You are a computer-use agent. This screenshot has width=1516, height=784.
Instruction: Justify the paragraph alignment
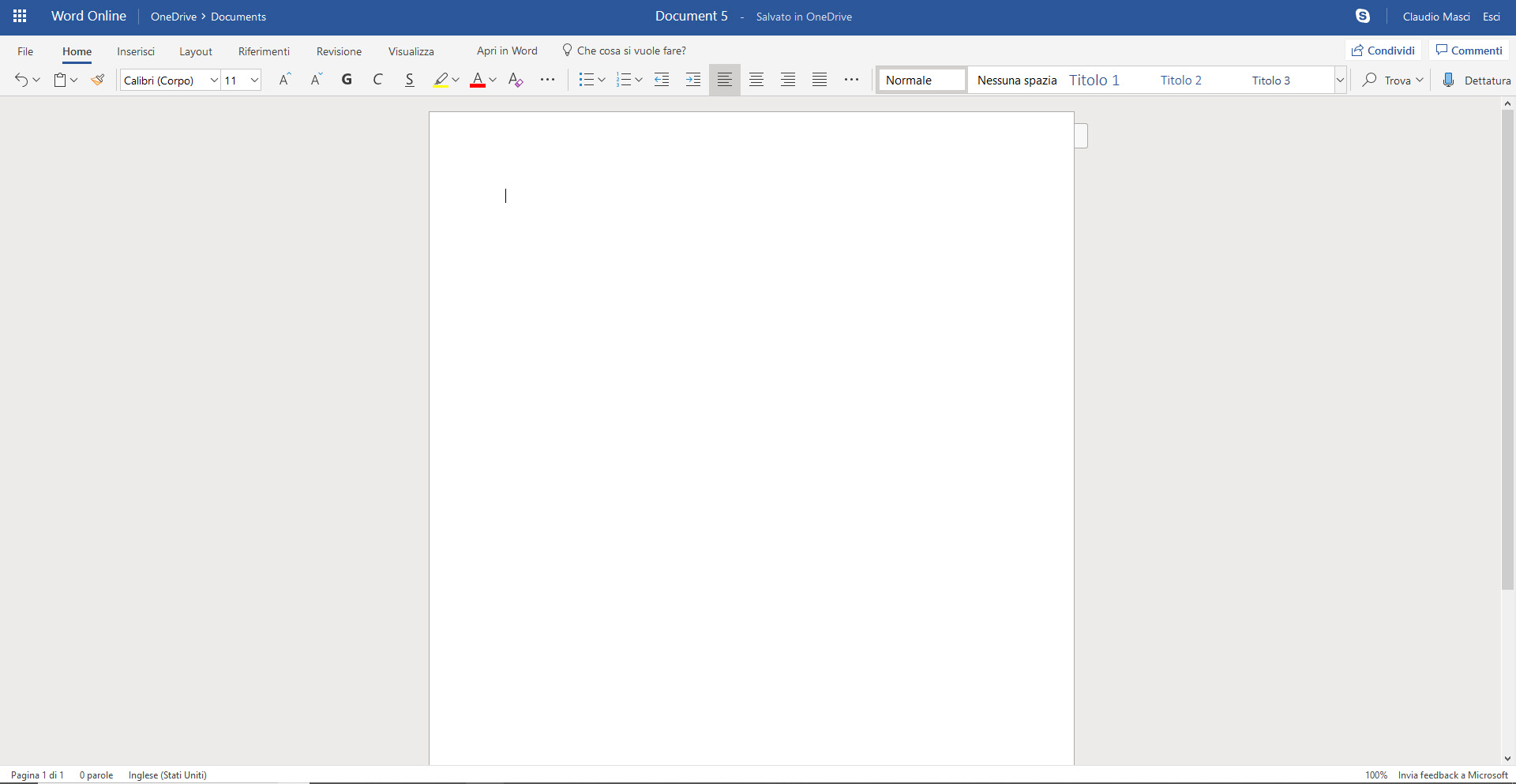819,79
